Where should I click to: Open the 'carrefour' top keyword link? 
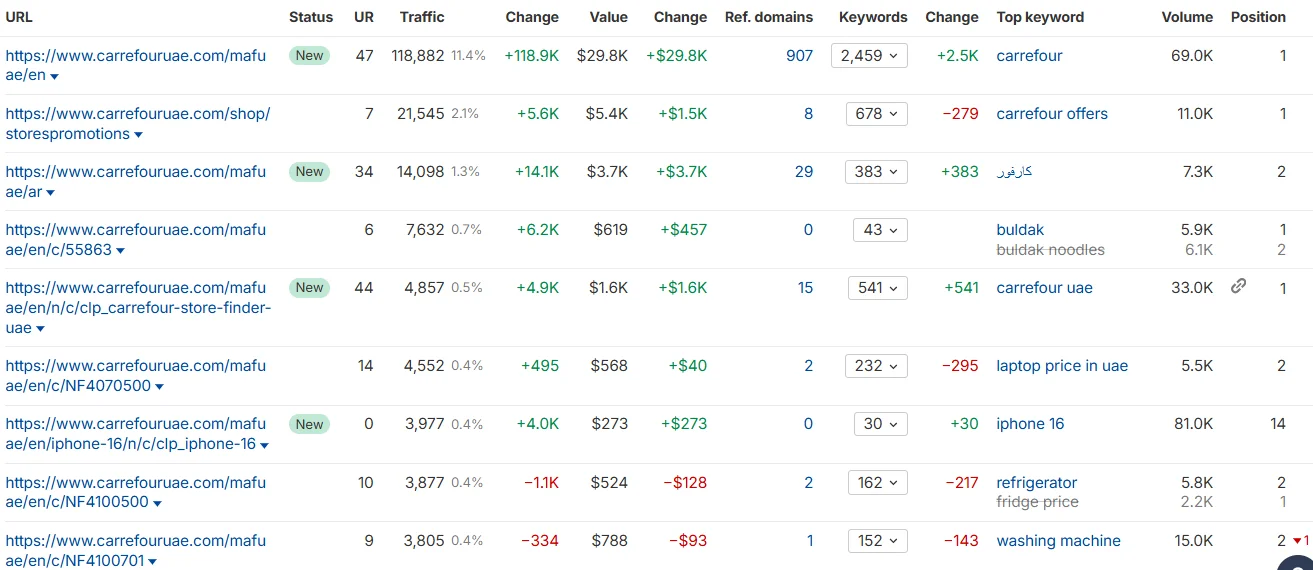(1029, 56)
